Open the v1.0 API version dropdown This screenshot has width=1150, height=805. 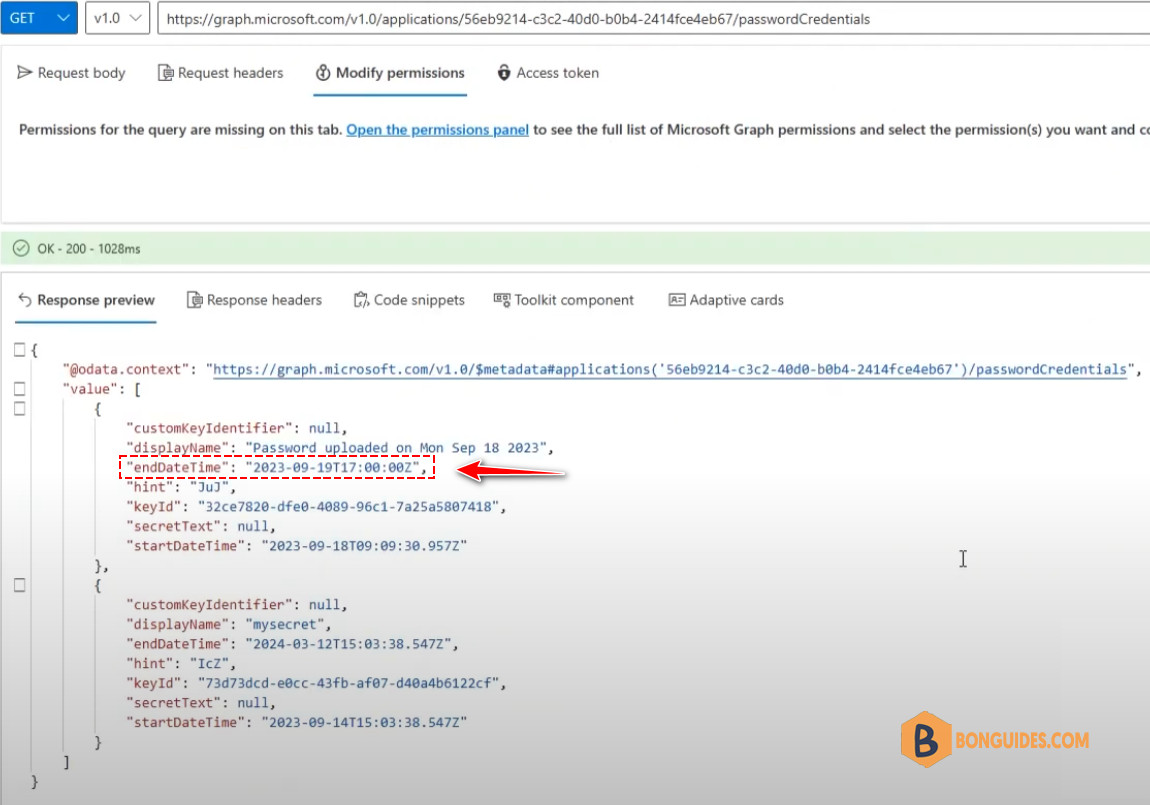(x=117, y=18)
